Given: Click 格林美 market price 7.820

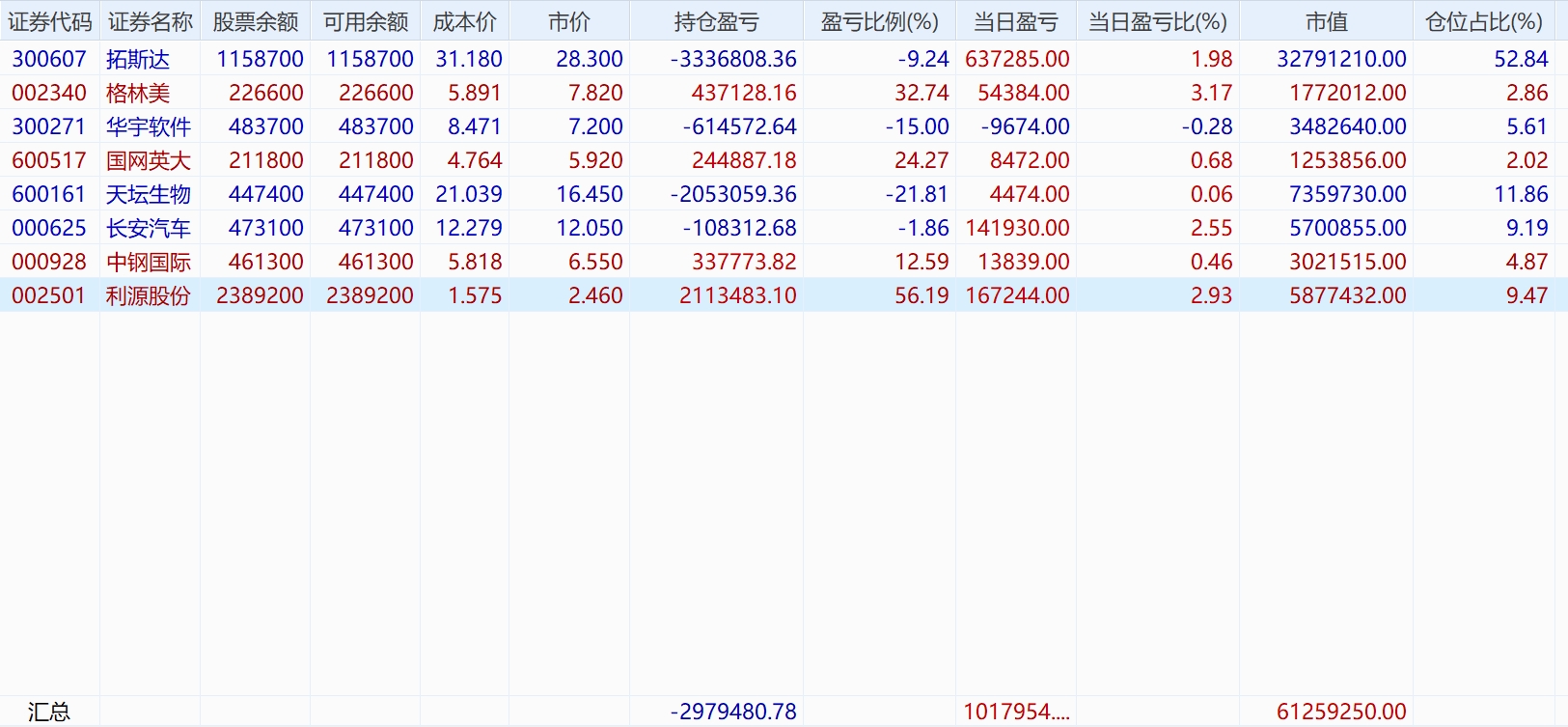Looking at the screenshot, I should coord(595,93).
